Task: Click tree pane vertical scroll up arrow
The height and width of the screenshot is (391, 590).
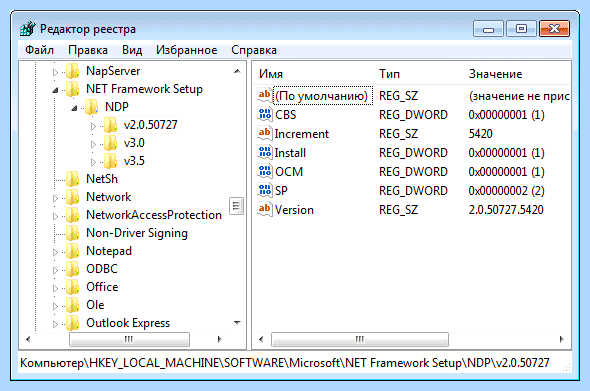Action: point(237,71)
